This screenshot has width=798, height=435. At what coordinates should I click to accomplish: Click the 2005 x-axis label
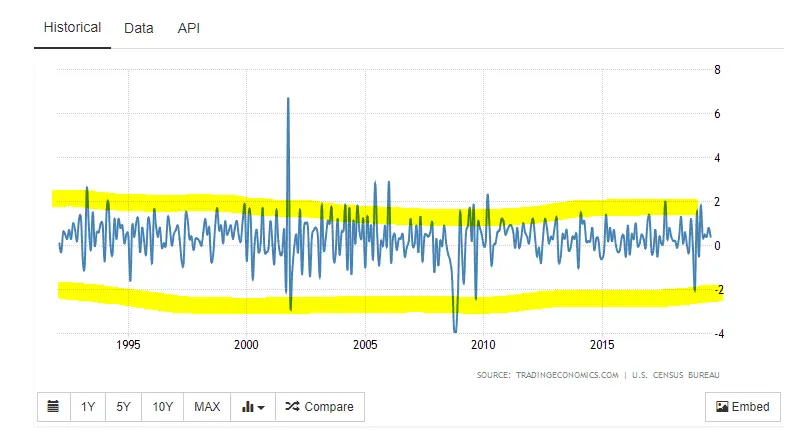coord(365,345)
